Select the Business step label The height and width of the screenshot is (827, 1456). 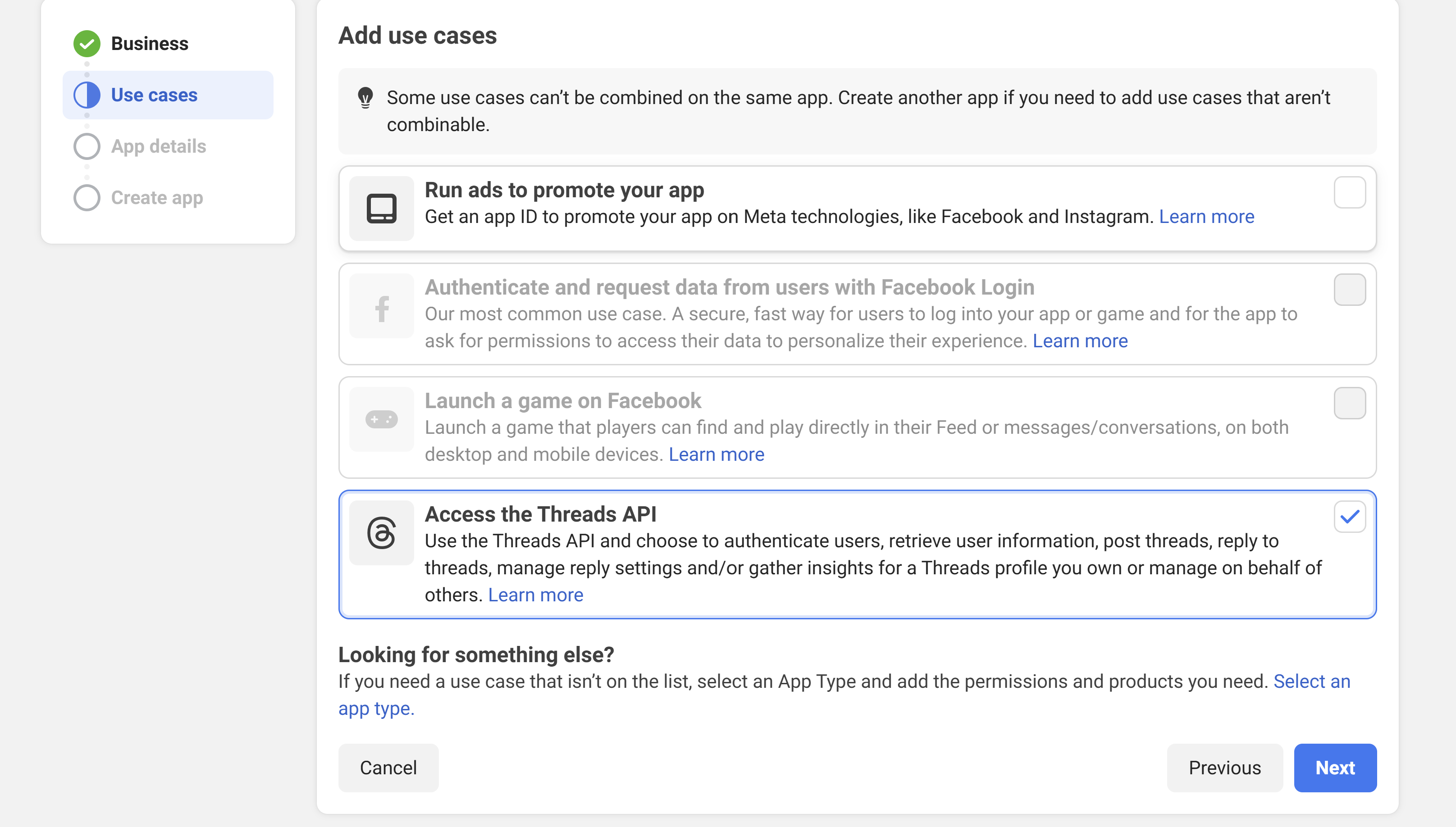click(x=150, y=44)
